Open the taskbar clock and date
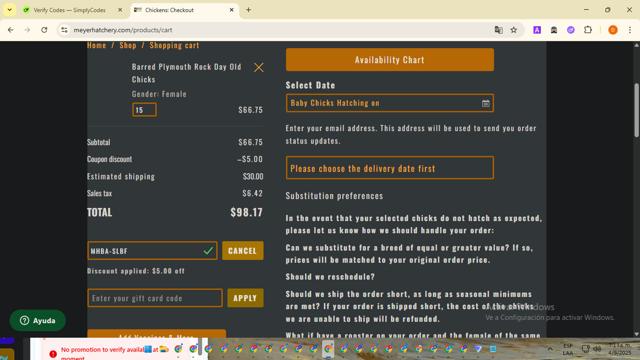Image resolution: width=640 pixels, height=360 pixels. tap(619, 349)
